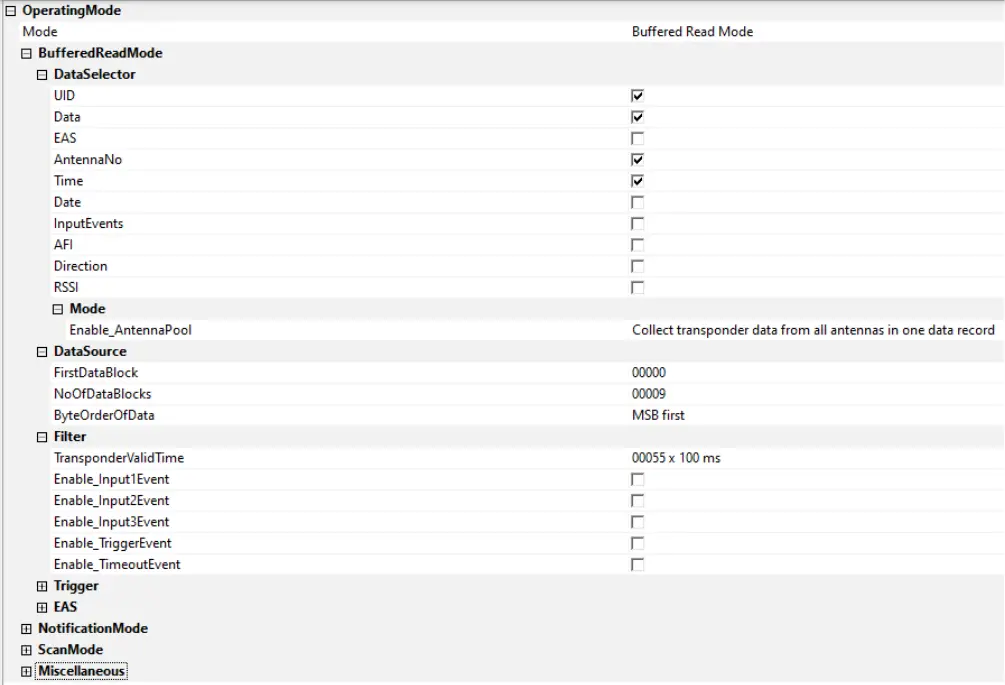Screen dimensions: 1005x685
Task: Expand the Trigger section
Action: (42, 586)
